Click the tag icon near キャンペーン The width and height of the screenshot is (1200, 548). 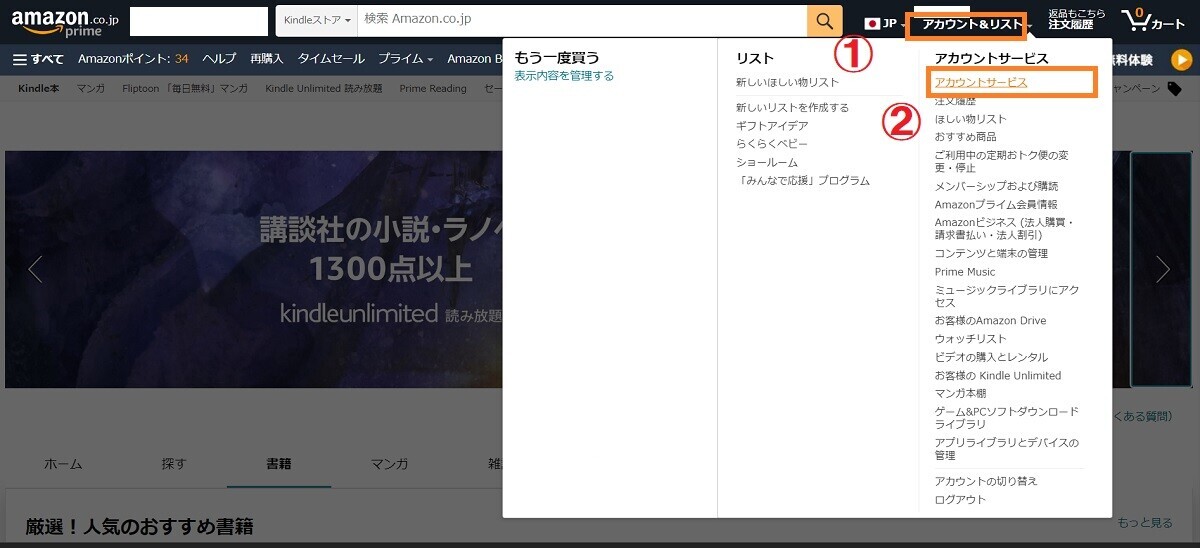pyautogui.click(x=1174, y=89)
